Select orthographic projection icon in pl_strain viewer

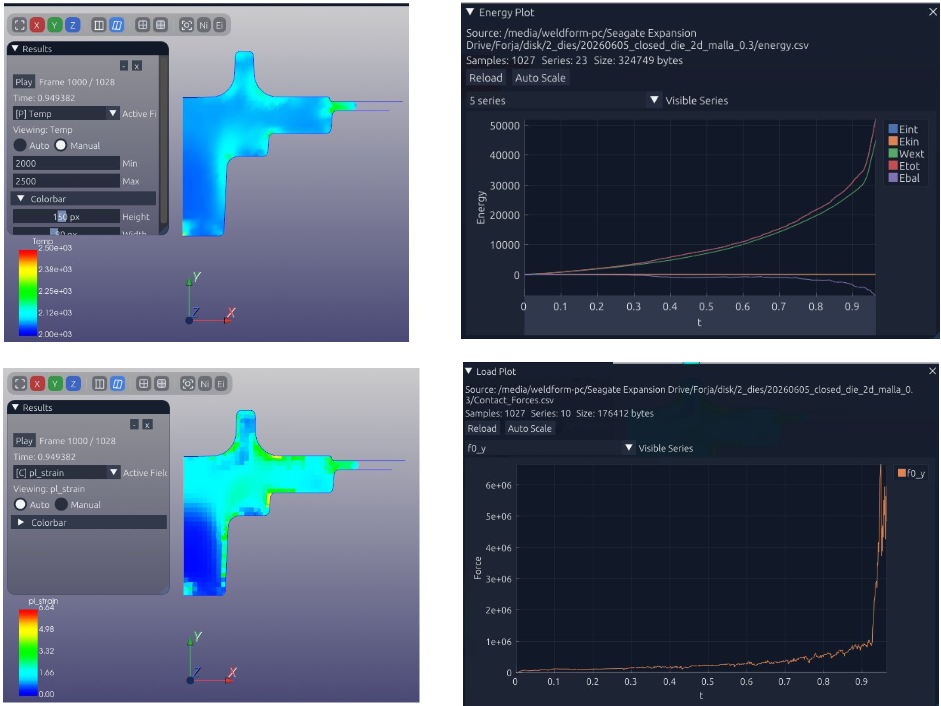point(100,384)
